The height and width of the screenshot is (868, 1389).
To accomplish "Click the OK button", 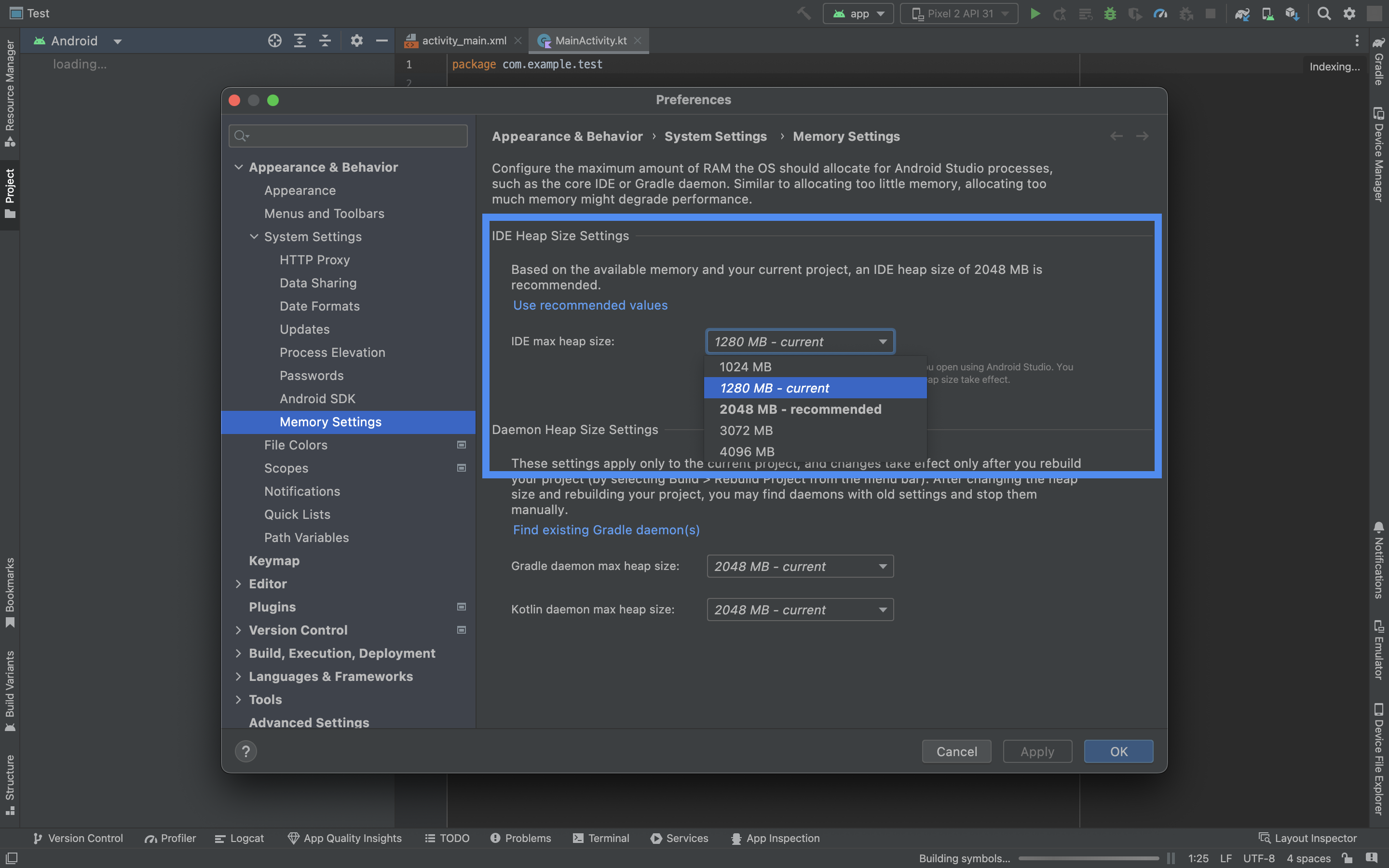I will 1118,751.
